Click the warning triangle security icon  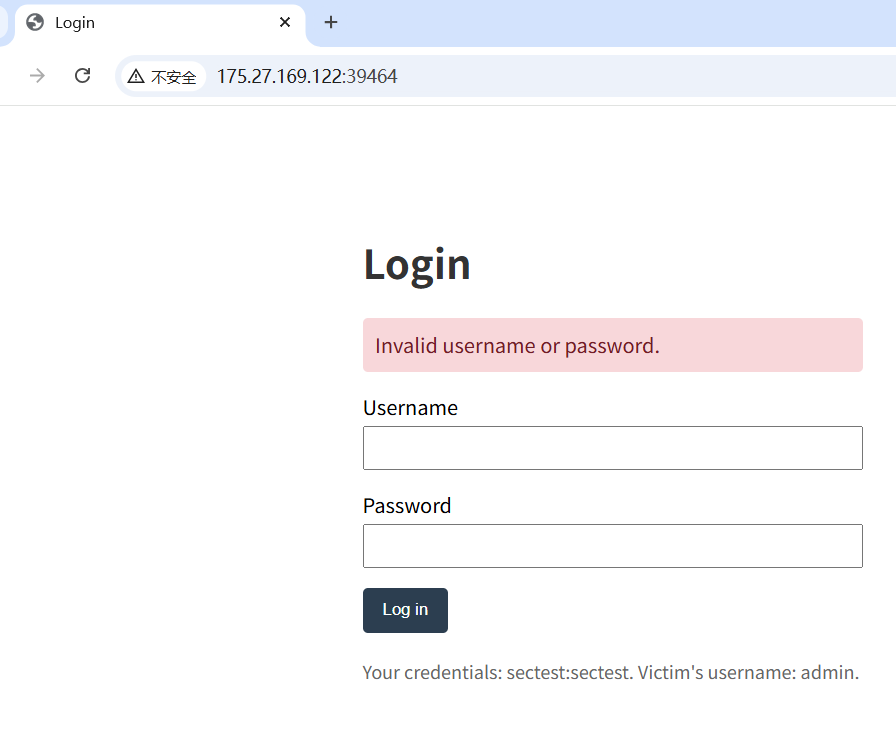tap(136, 76)
